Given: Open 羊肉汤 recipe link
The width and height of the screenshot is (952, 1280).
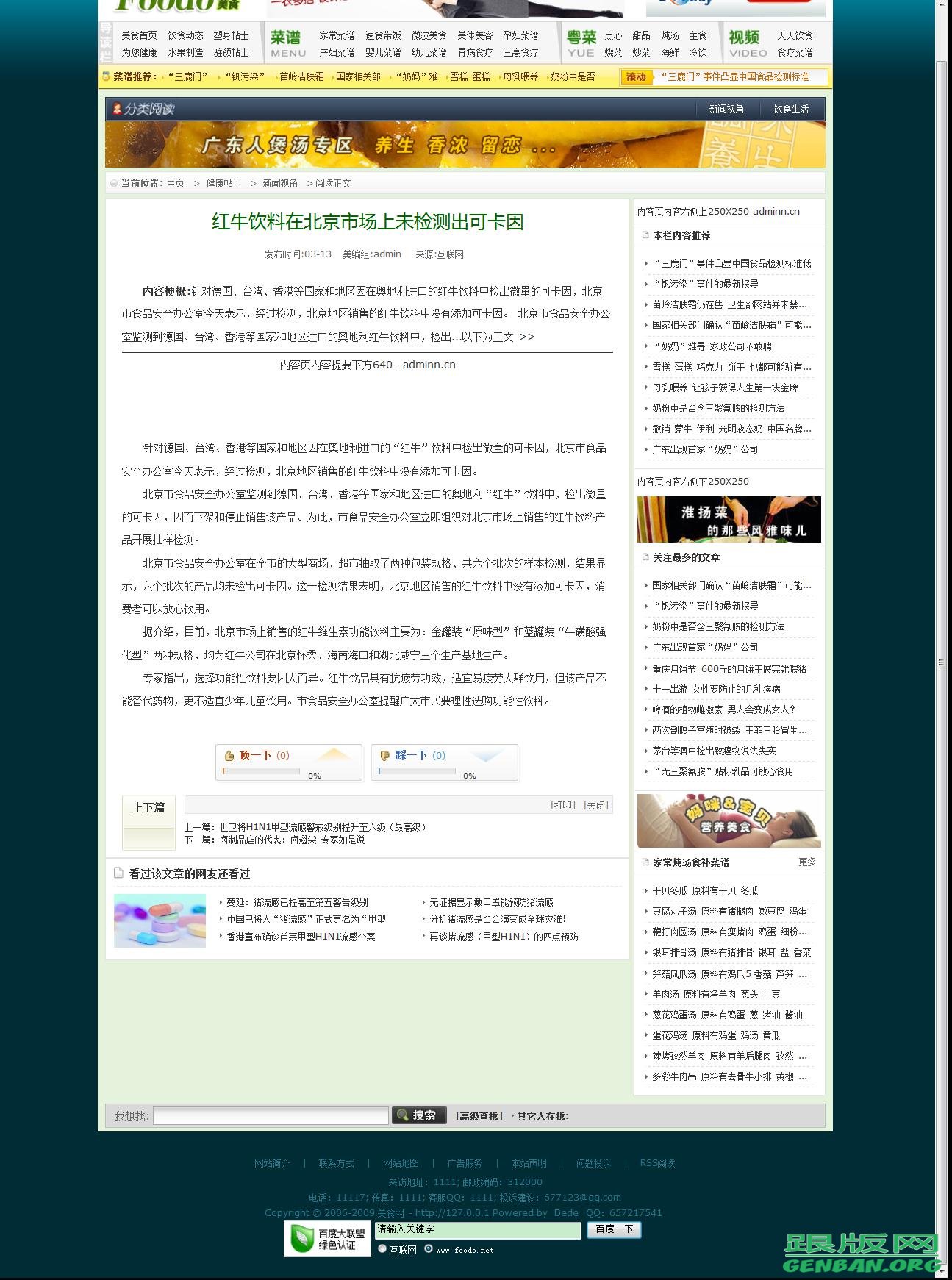Looking at the screenshot, I should tap(716, 994).
